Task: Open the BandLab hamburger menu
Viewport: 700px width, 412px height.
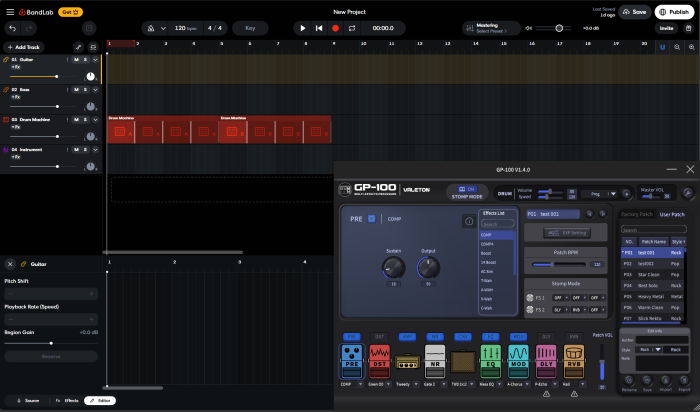Action: 10,12
